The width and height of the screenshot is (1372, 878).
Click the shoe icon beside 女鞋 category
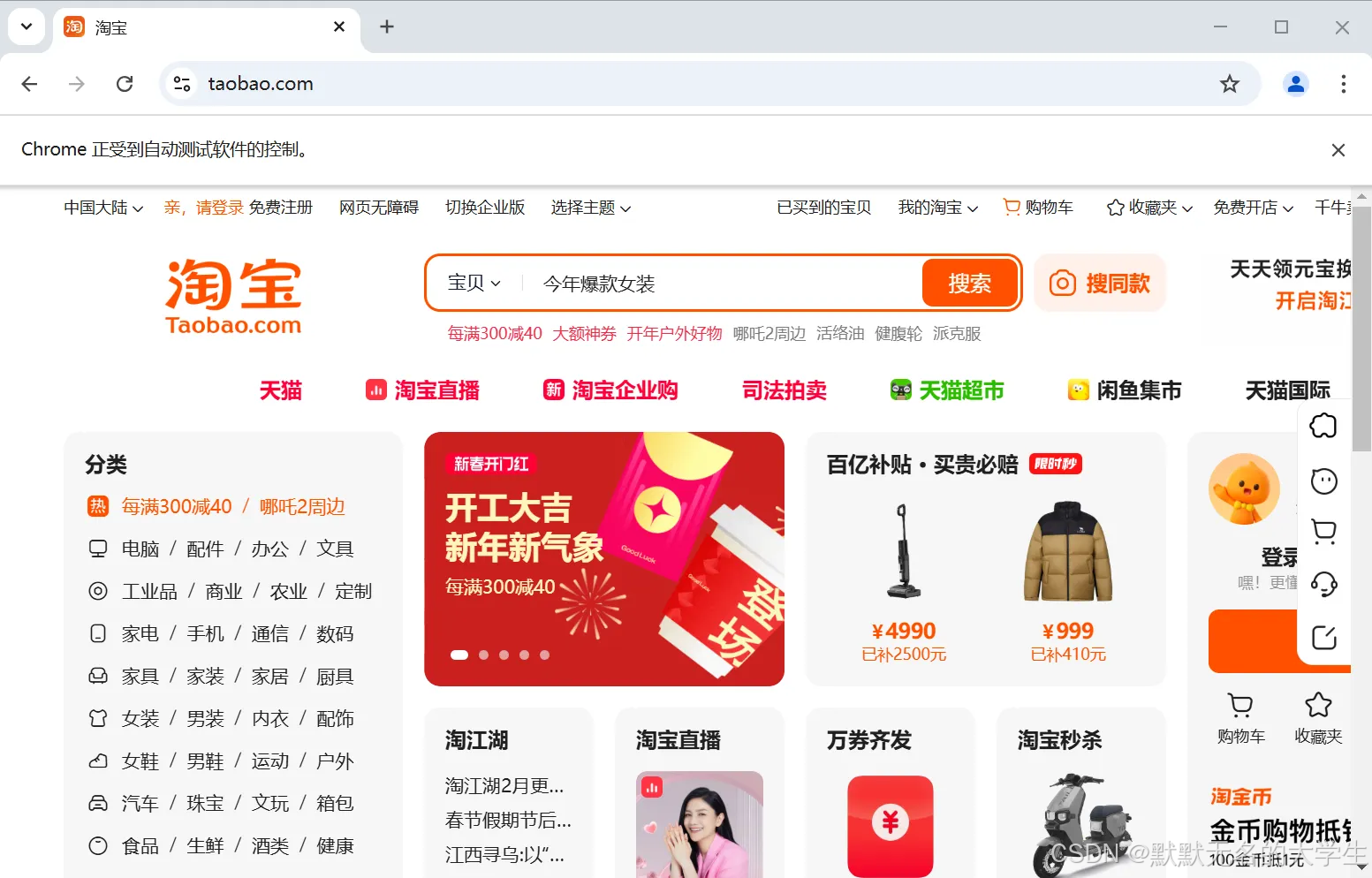98,761
